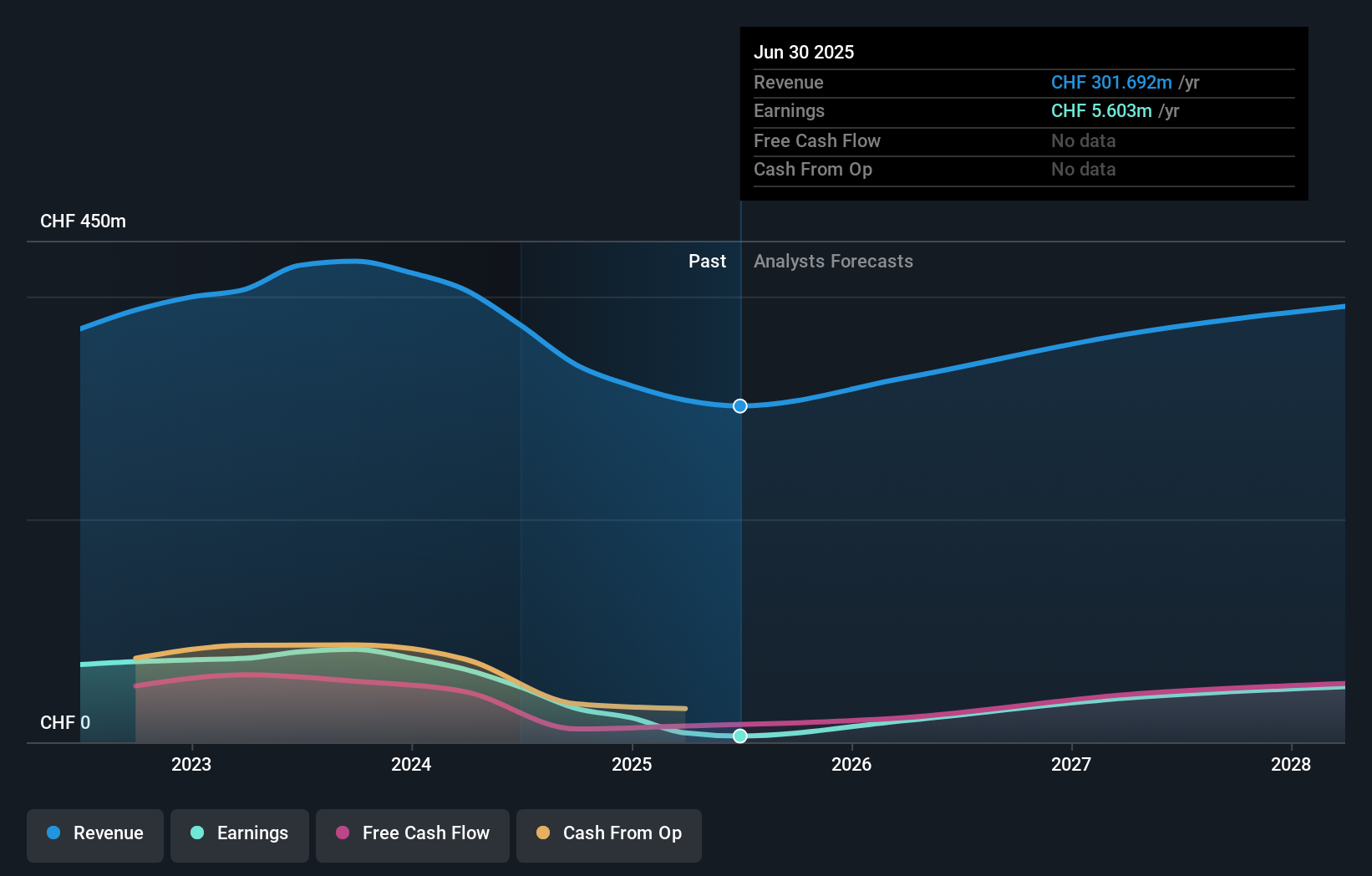This screenshot has width=1372, height=876.
Task: Click the Analysts Forecasts label
Action: point(833,262)
